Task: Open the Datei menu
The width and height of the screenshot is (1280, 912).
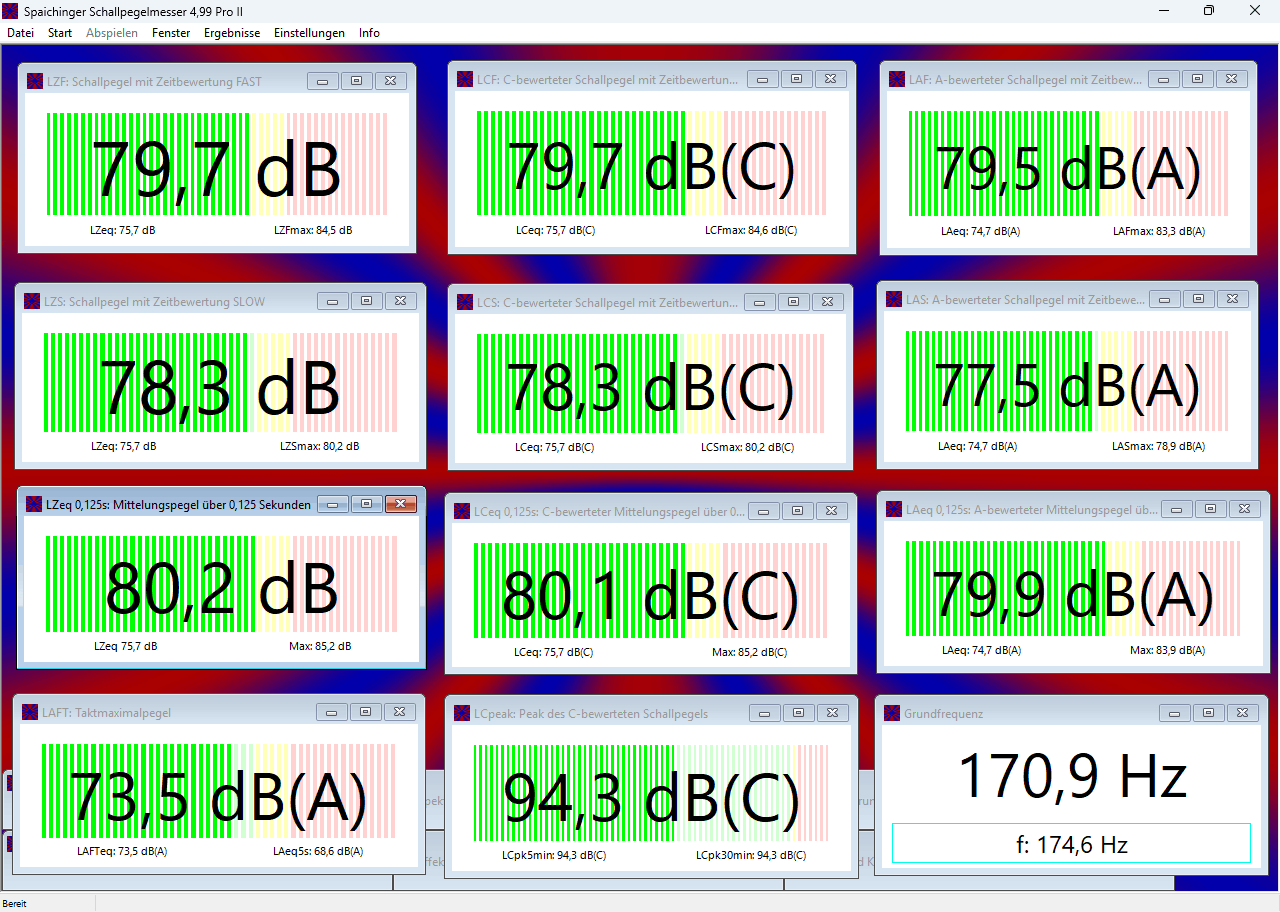Action: coord(20,33)
